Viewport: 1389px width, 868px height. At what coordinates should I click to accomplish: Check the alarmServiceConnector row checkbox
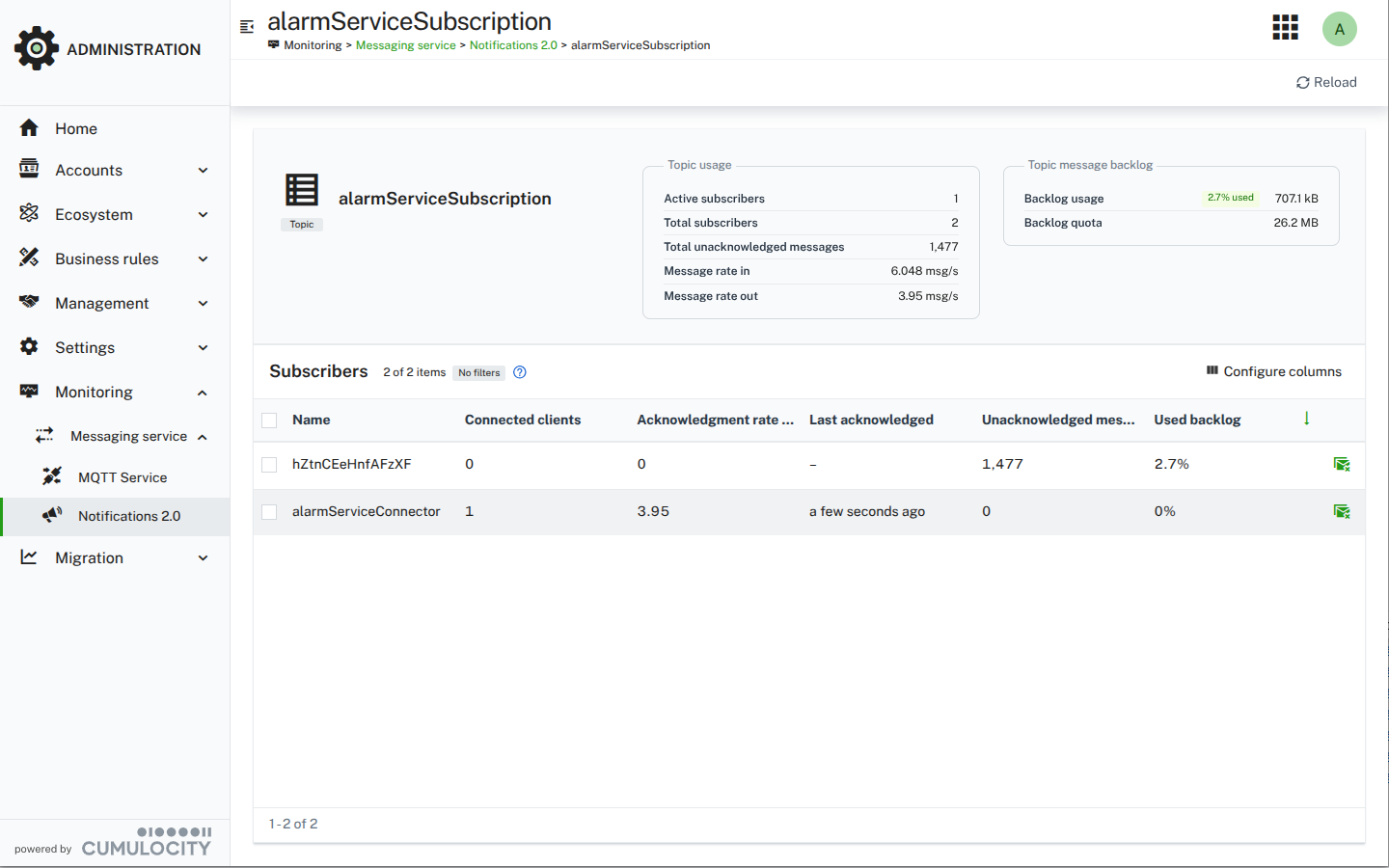(x=268, y=511)
